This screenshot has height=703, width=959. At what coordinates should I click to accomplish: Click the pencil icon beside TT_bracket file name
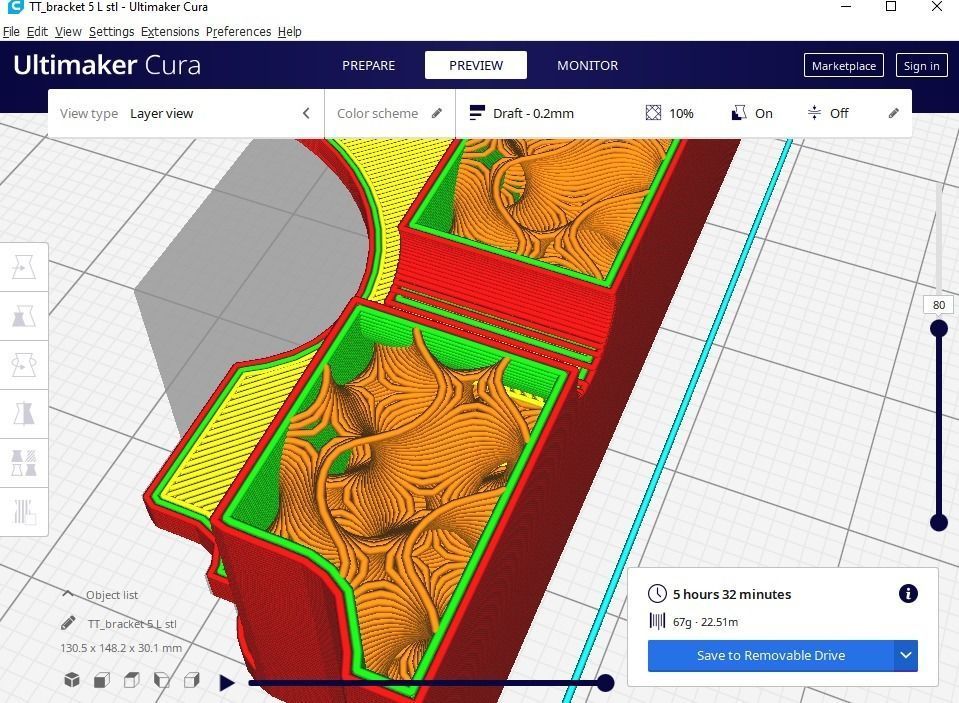[x=68, y=623]
